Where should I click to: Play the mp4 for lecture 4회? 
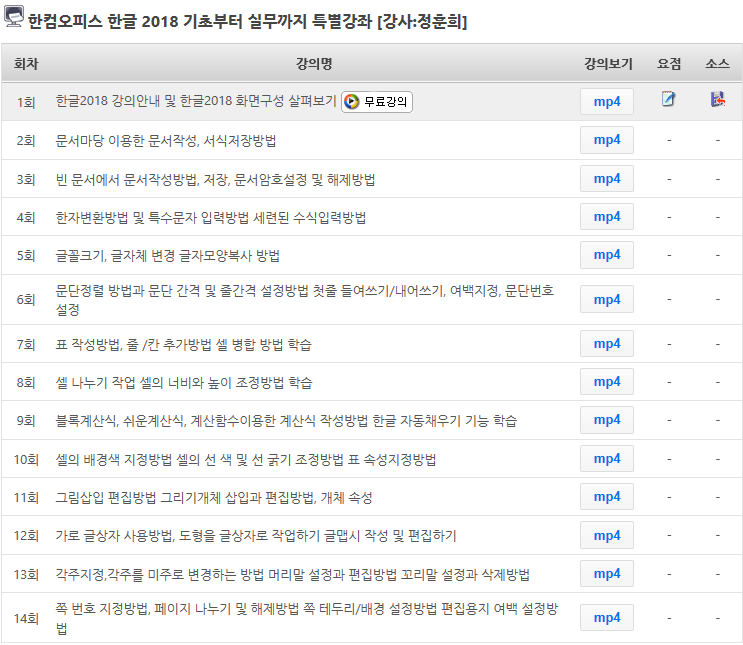pos(607,217)
